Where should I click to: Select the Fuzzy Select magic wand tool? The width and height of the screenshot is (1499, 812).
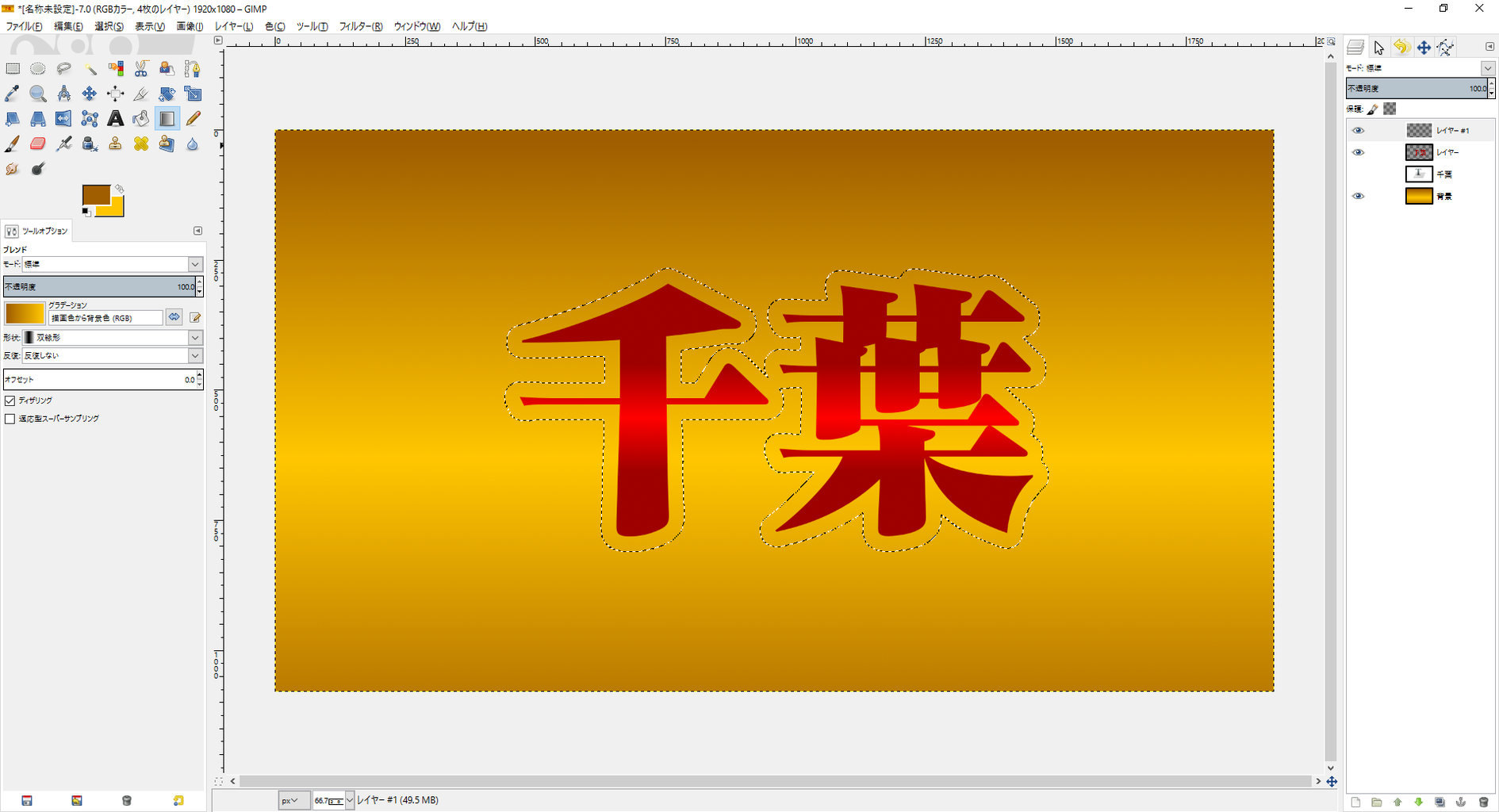click(x=90, y=69)
